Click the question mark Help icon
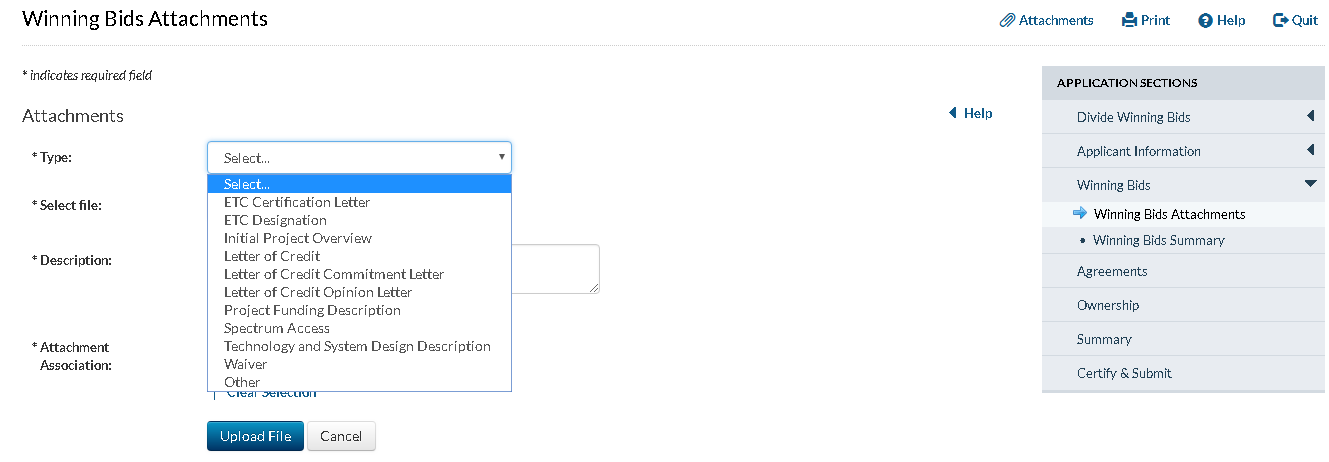1329x462 pixels. click(x=1205, y=20)
